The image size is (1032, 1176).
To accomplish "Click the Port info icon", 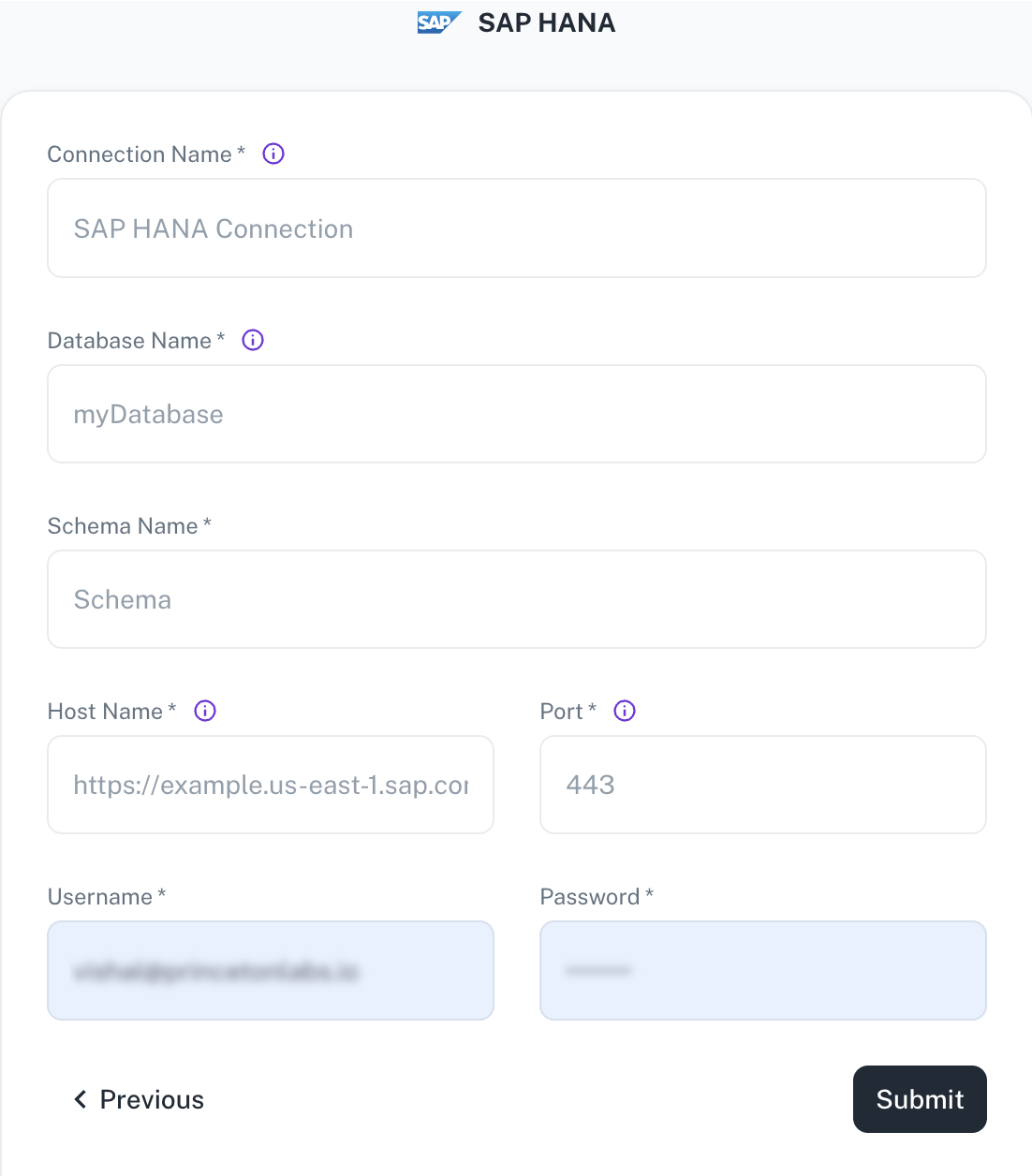I will tap(625, 711).
